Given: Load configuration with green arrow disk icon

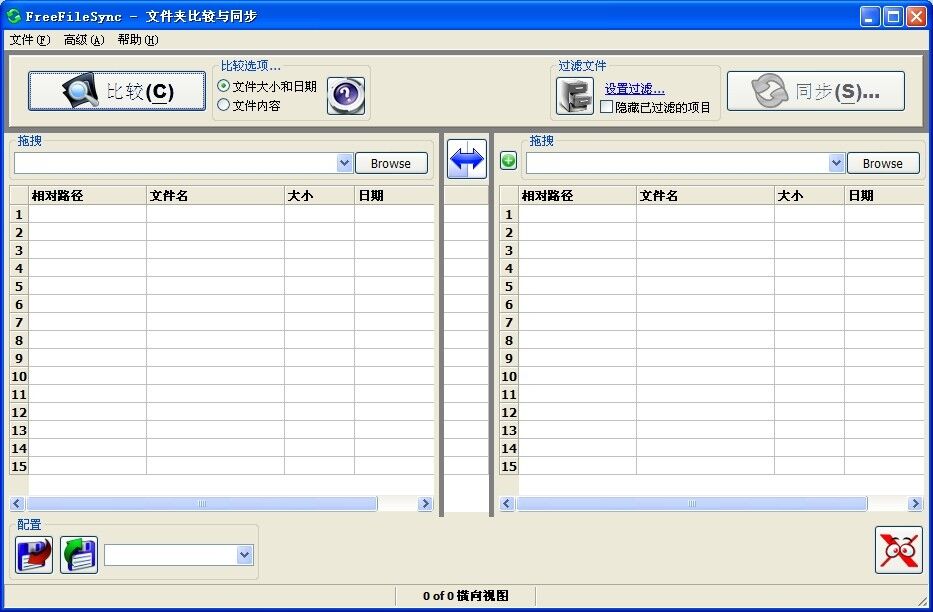Looking at the screenshot, I should pos(79,555).
